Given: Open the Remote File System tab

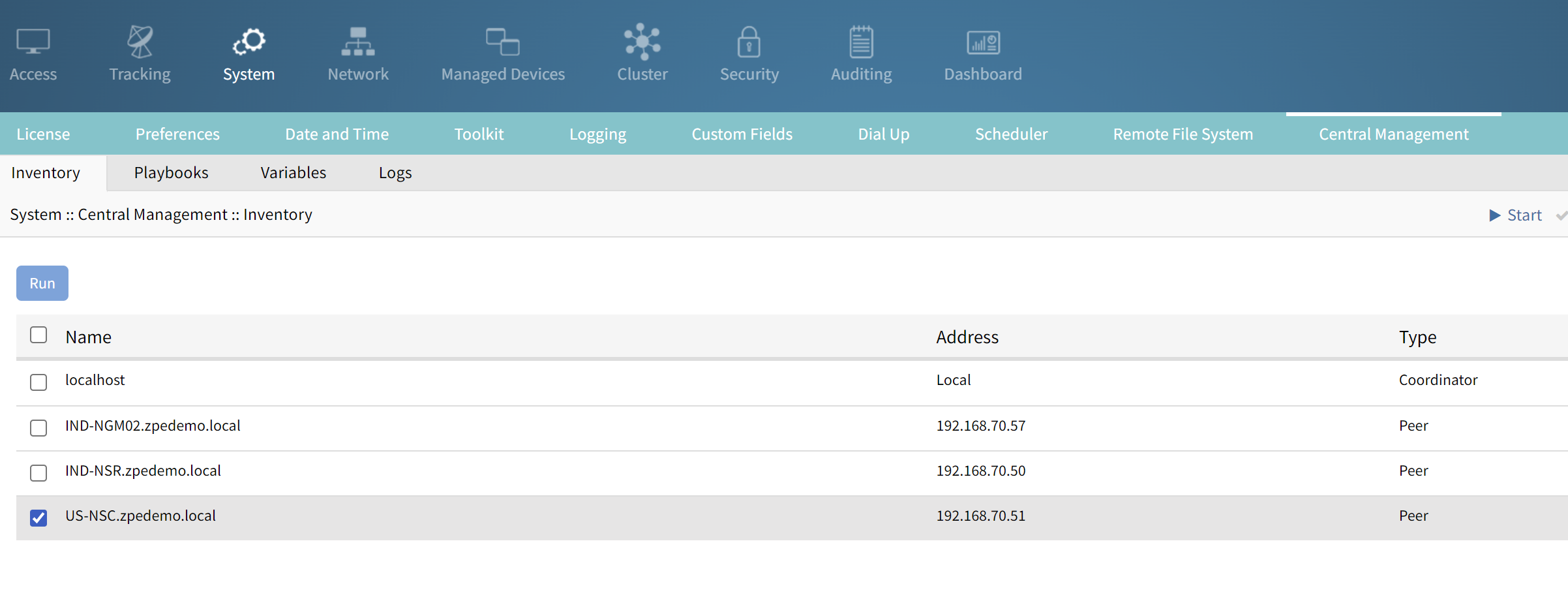Looking at the screenshot, I should coord(1183,134).
